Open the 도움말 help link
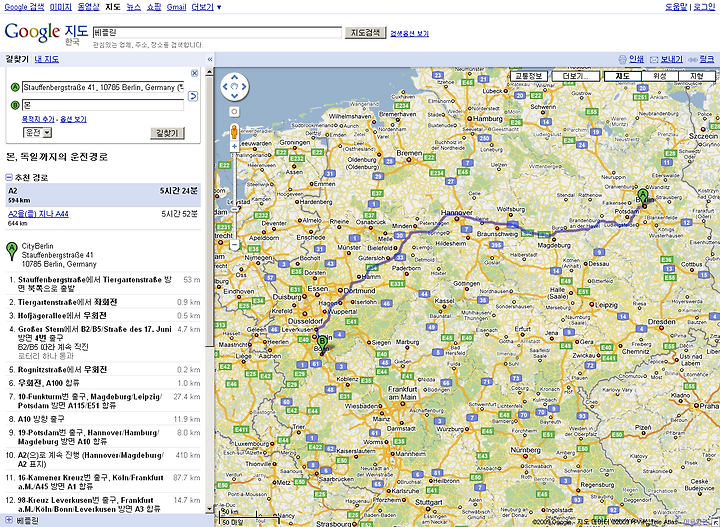Screen dimensions: 720x527 676,7
